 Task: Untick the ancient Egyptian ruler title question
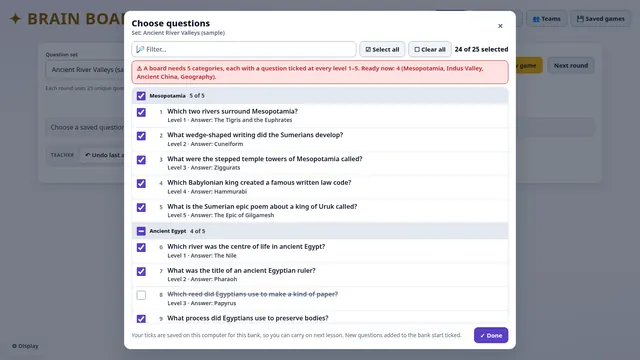141,271
